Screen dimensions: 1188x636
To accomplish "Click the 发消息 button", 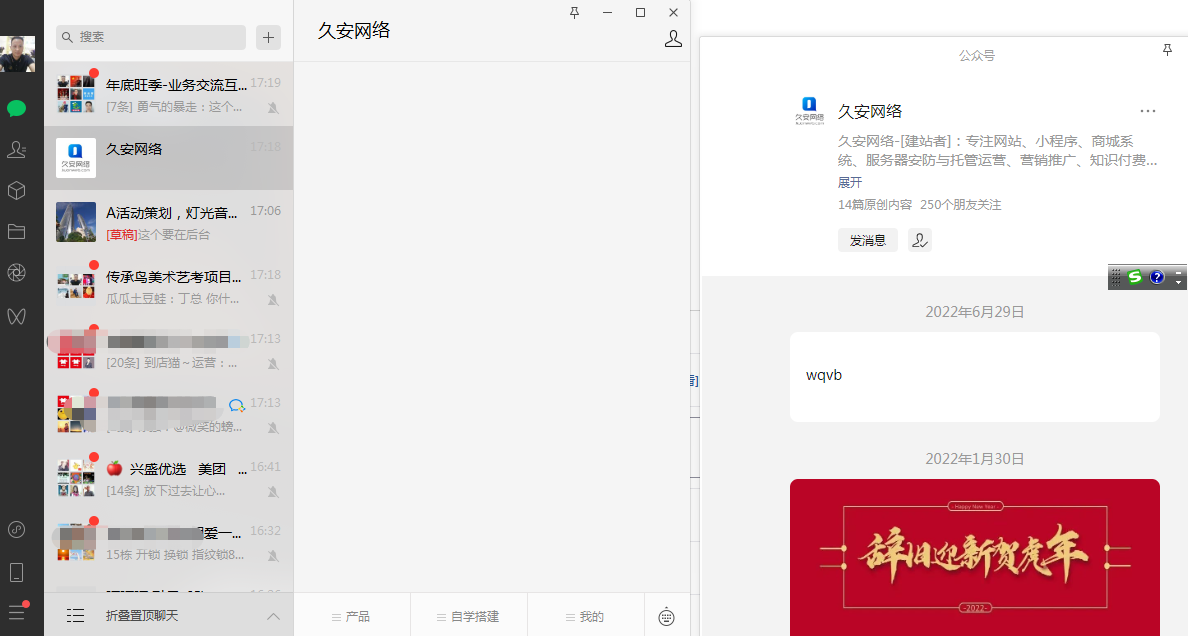I will [x=868, y=240].
